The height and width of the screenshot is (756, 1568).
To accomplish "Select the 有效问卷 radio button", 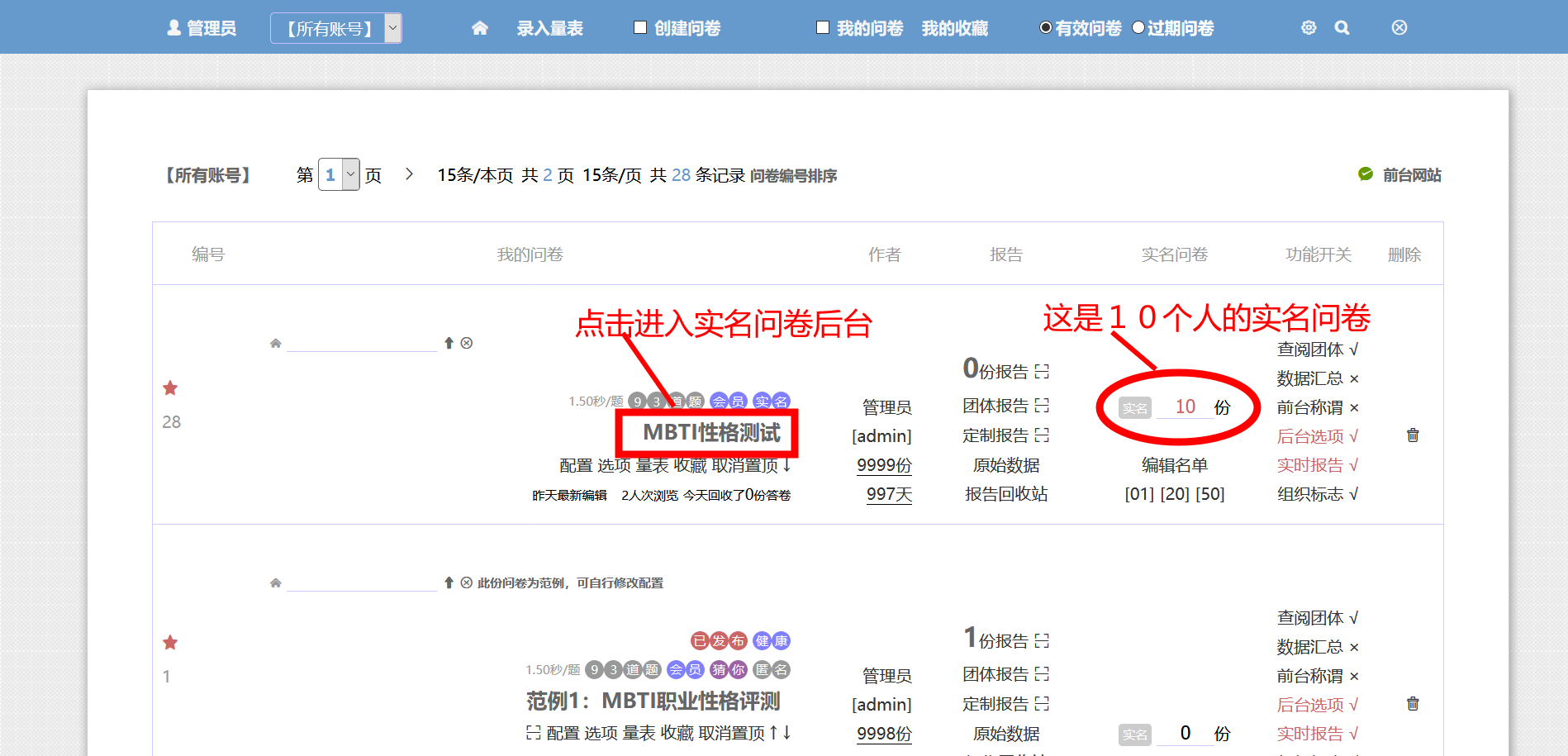I will click(1046, 27).
